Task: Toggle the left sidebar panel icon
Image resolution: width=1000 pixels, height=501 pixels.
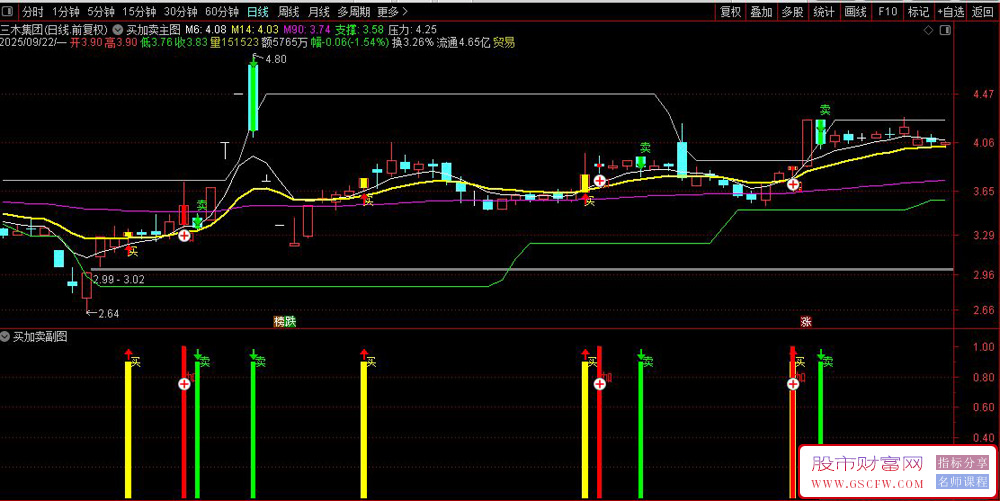Action: pyautogui.click(x=9, y=11)
